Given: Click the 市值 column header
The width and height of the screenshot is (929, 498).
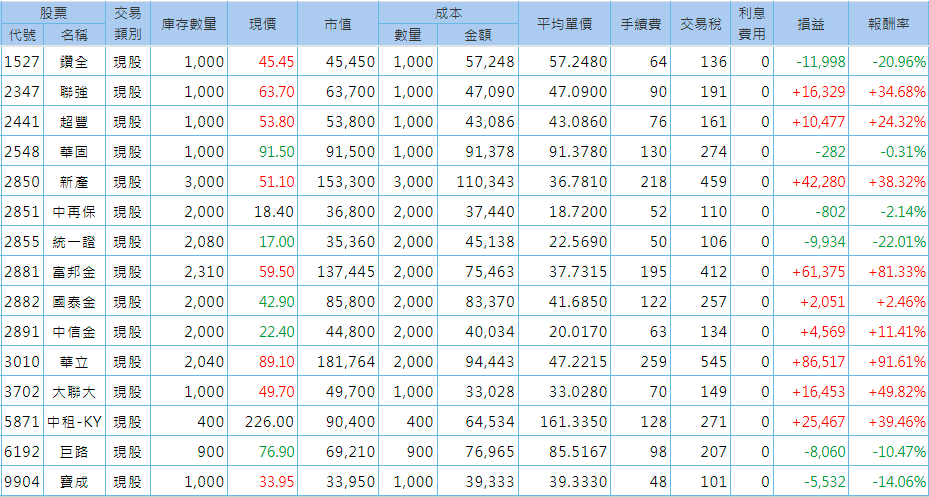Looking at the screenshot, I should coord(338,24).
